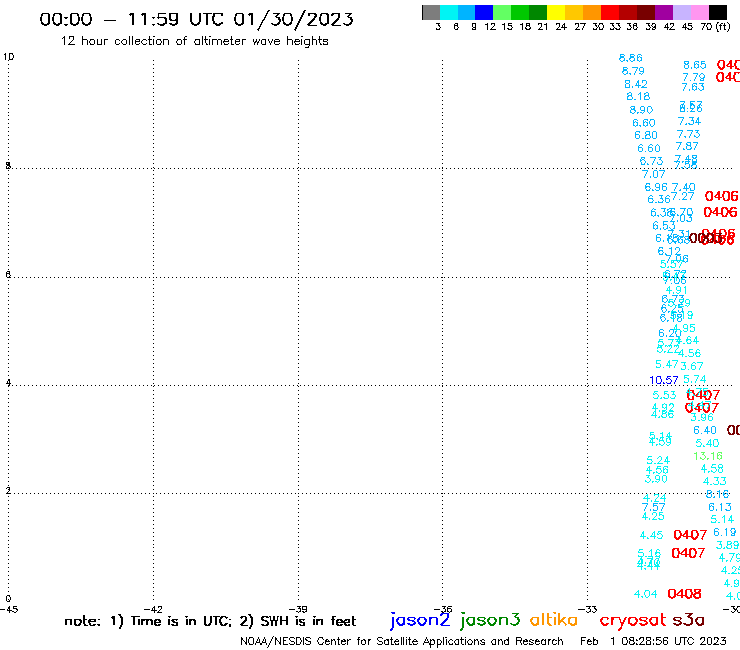The height and width of the screenshot is (650, 740).
Task: Select the maroon 's3a' satellite label
Action: [x=688, y=620]
